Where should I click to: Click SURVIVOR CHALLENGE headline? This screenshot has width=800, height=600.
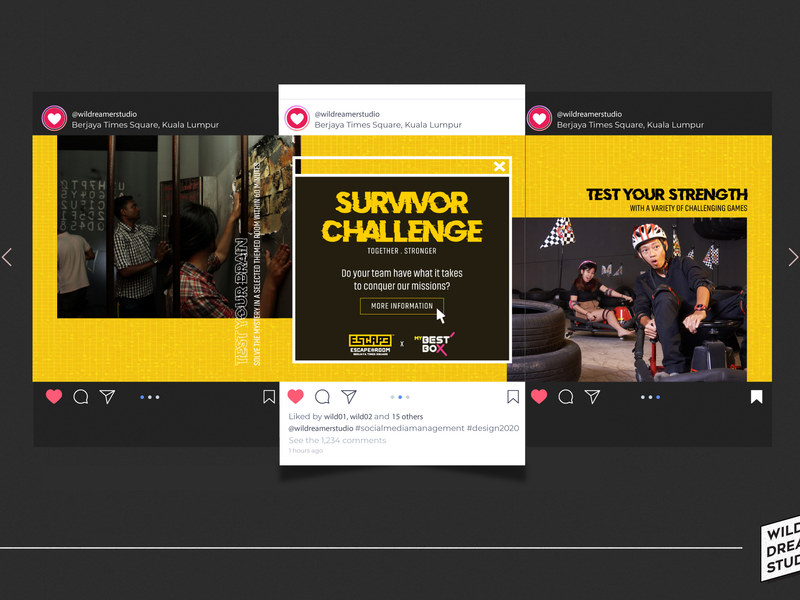[x=402, y=217]
